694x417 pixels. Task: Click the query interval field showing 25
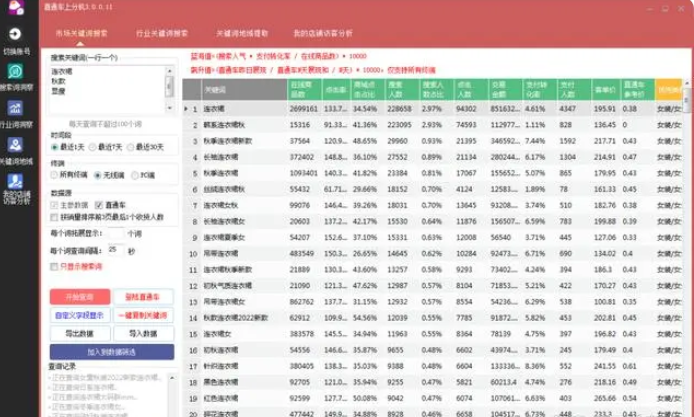(116, 250)
